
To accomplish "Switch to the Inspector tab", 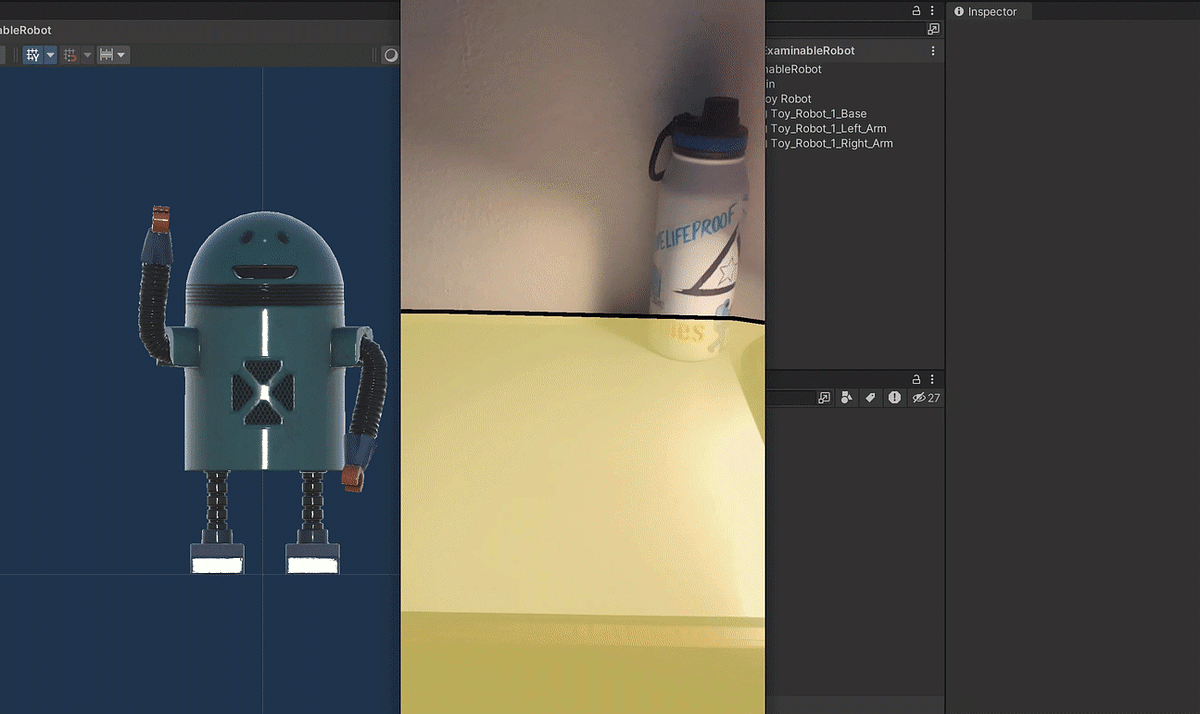I will (989, 11).
